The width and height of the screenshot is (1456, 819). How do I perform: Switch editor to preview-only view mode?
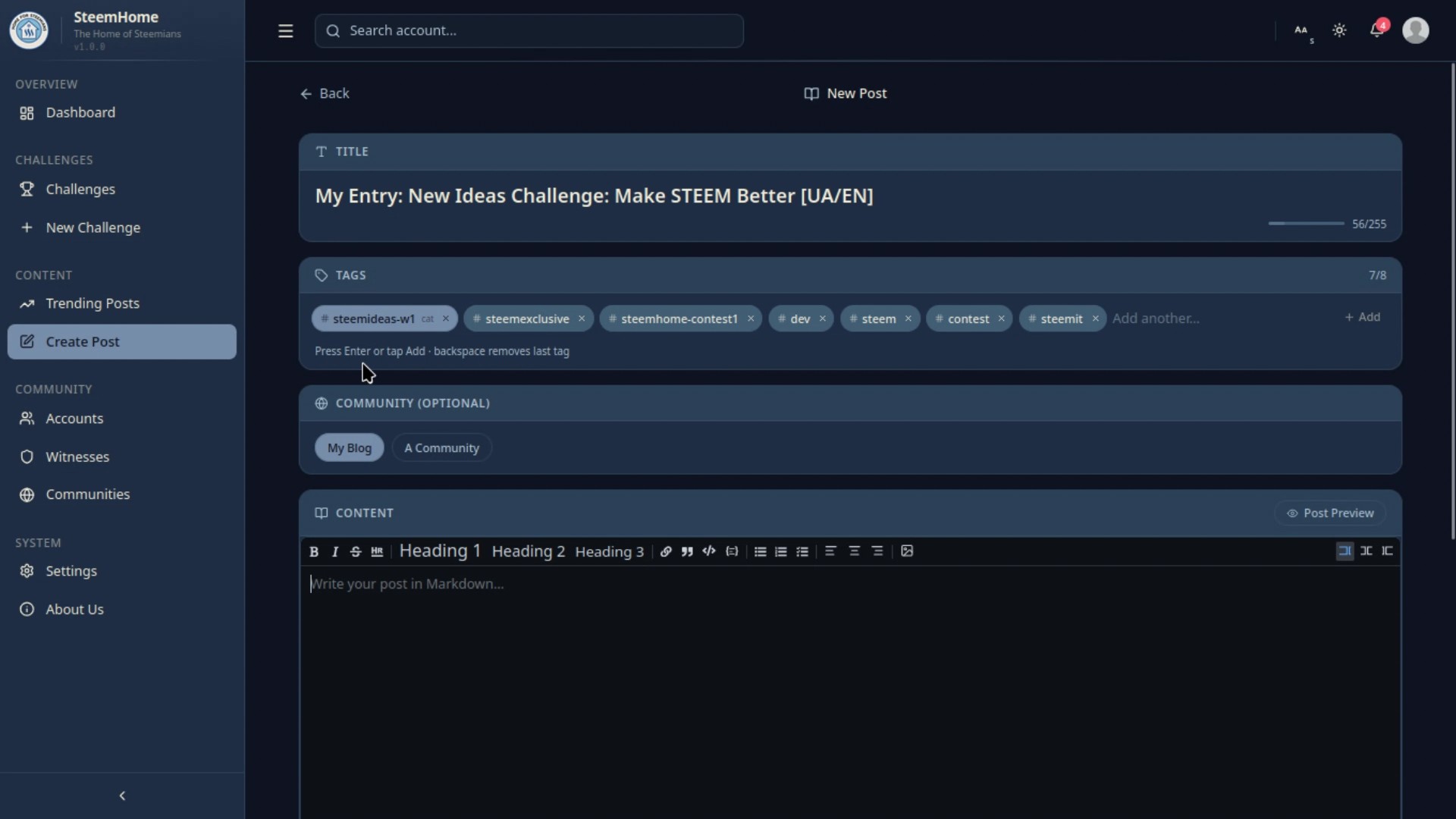1388,551
